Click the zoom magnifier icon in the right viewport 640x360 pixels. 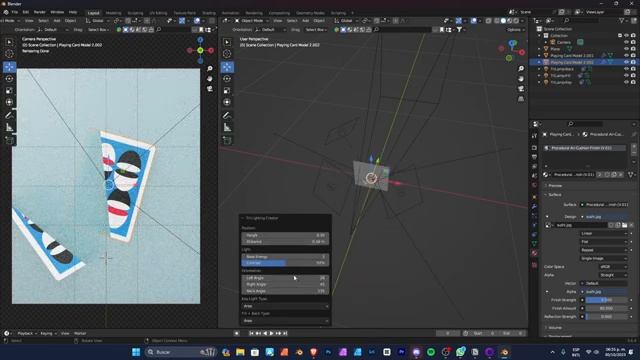521,69
